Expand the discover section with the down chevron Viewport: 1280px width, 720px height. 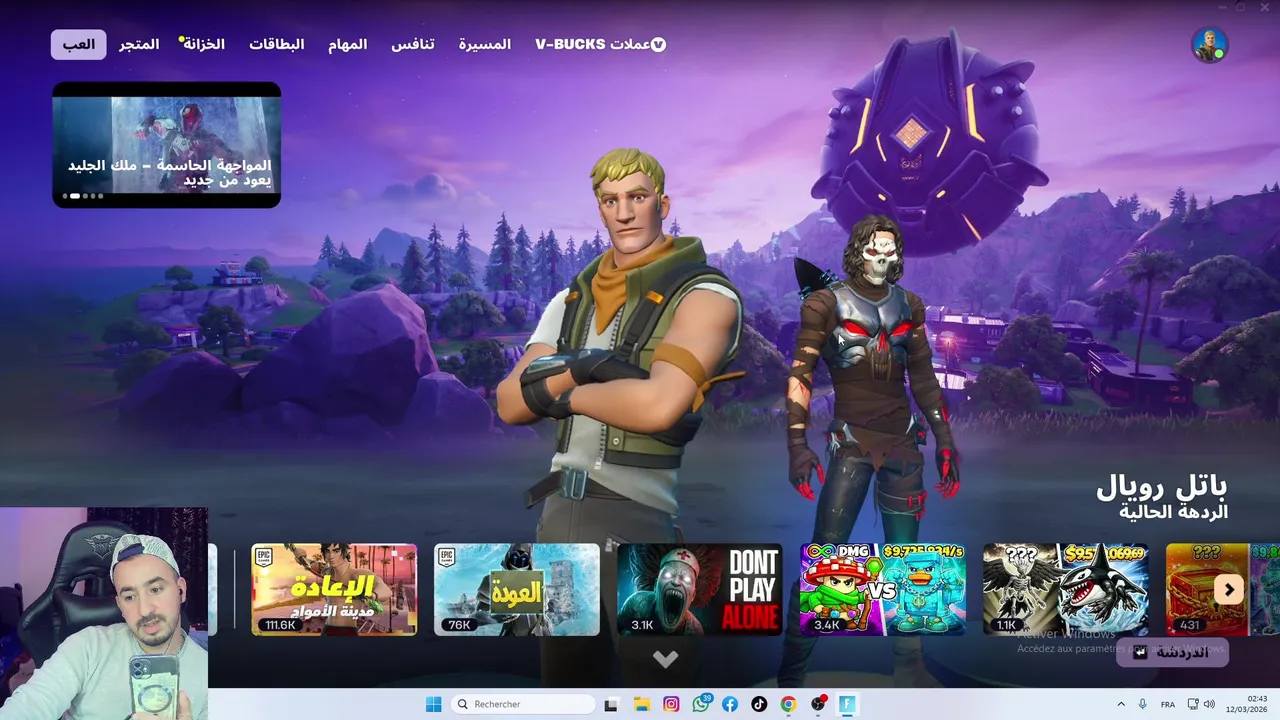point(666,659)
